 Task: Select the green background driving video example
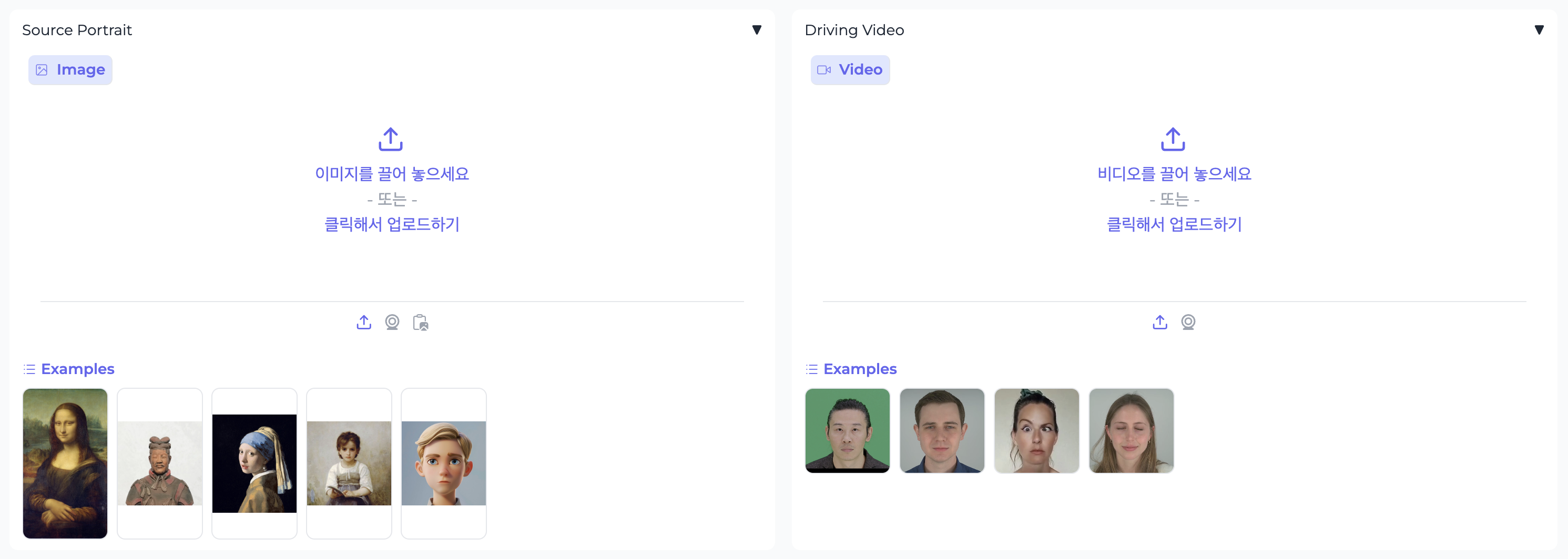point(847,431)
